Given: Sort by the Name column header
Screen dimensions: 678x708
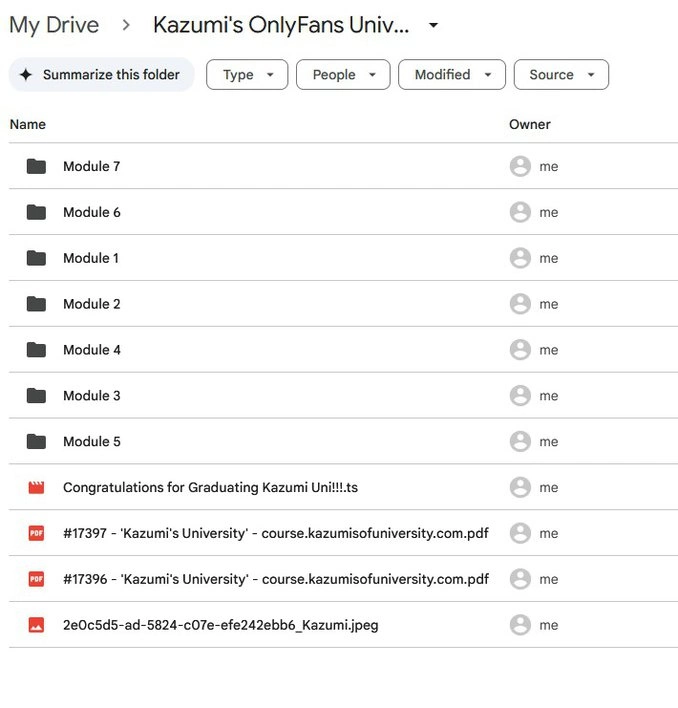Looking at the screenshot, I should point(28,125).
